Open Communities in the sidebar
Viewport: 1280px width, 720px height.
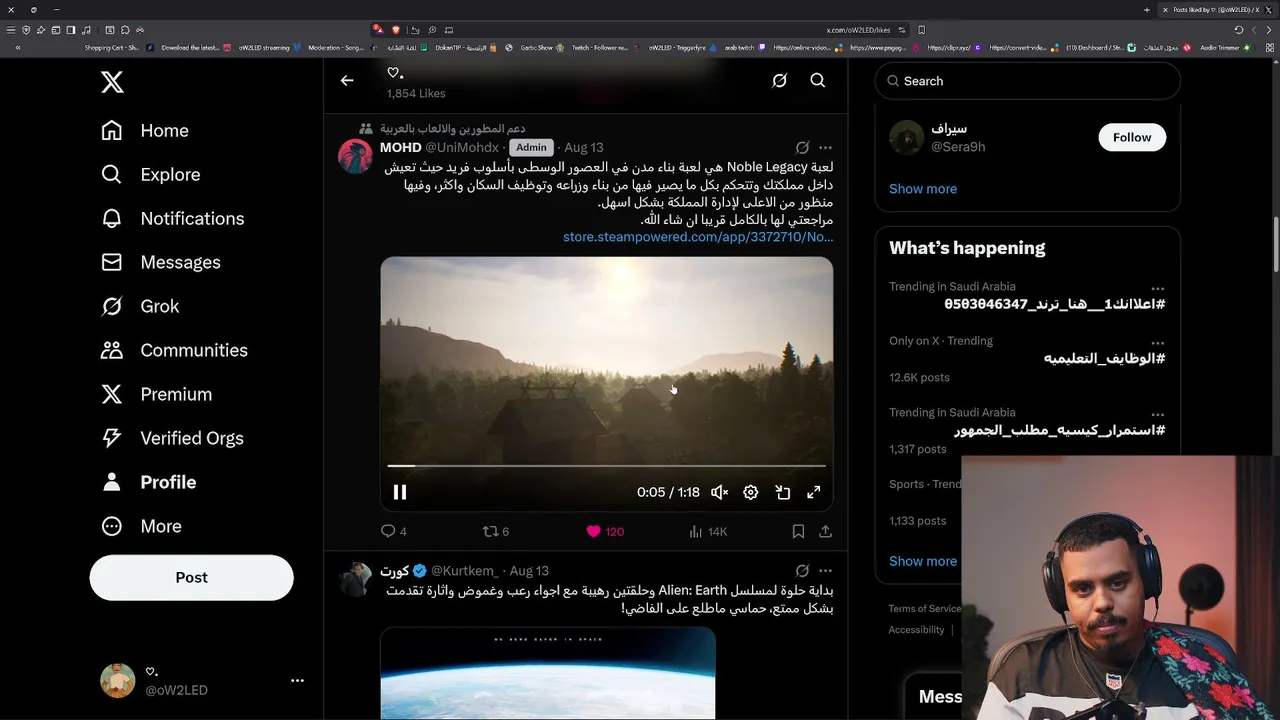pos(174,350)
